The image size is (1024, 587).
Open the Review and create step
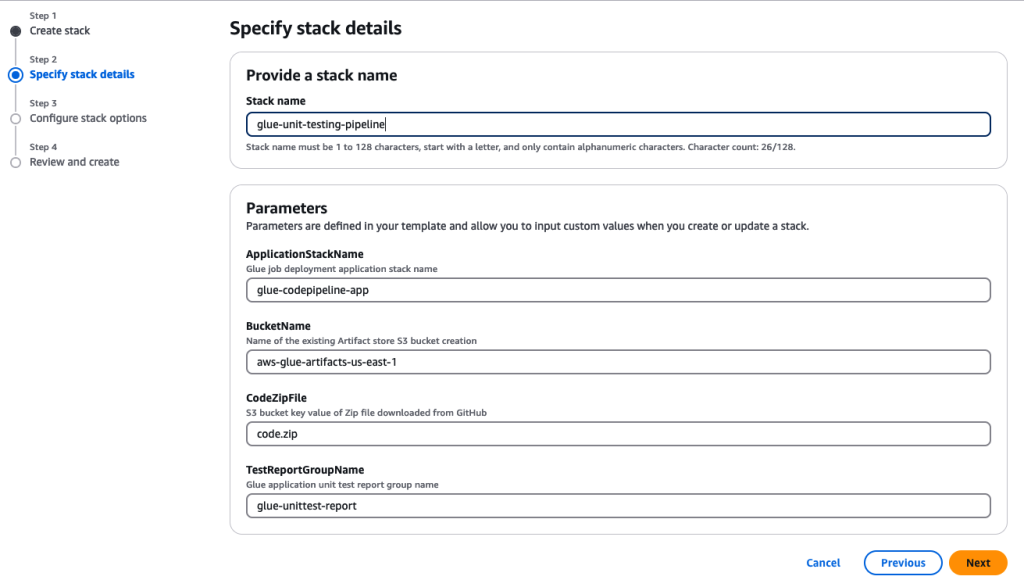(x=74, y=162)
